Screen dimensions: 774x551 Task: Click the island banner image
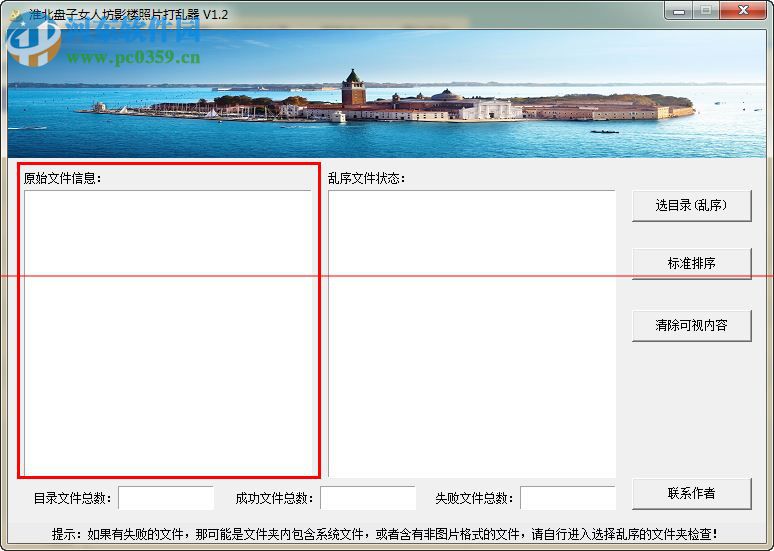click(x=387, y=94)
